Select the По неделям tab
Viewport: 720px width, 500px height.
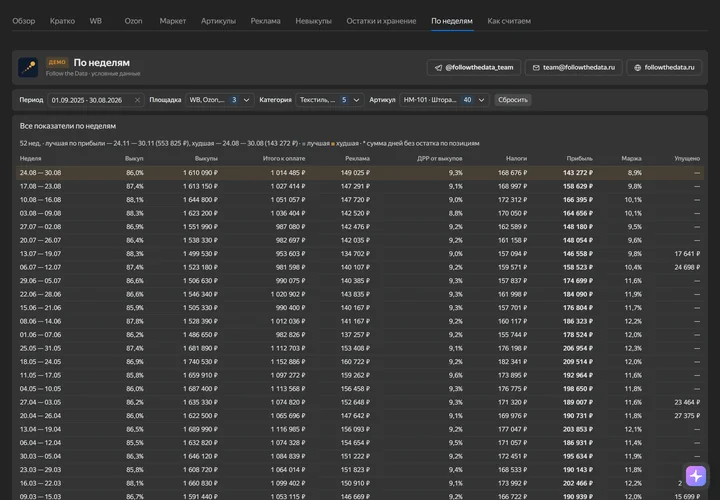coord(452,21)
